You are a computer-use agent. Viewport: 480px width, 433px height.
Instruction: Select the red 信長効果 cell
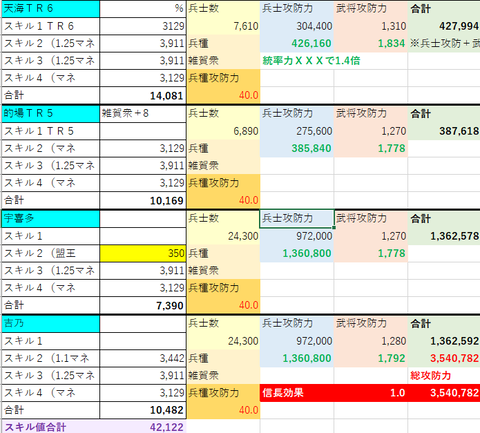[297, 393]
